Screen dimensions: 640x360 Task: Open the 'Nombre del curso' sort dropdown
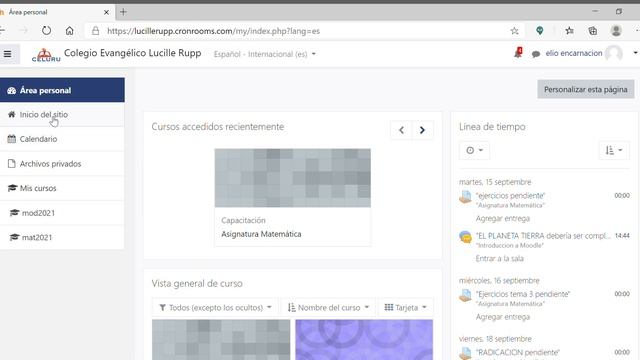pyautogui.click(x=328, y=307)
